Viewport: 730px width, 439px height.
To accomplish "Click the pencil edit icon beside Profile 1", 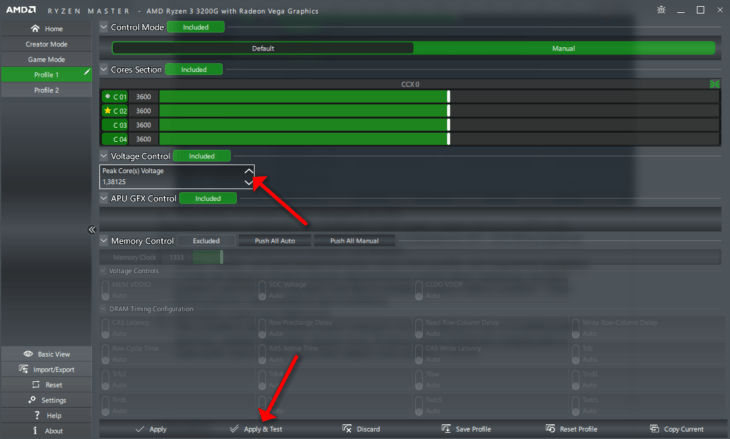I will point(87,72).
